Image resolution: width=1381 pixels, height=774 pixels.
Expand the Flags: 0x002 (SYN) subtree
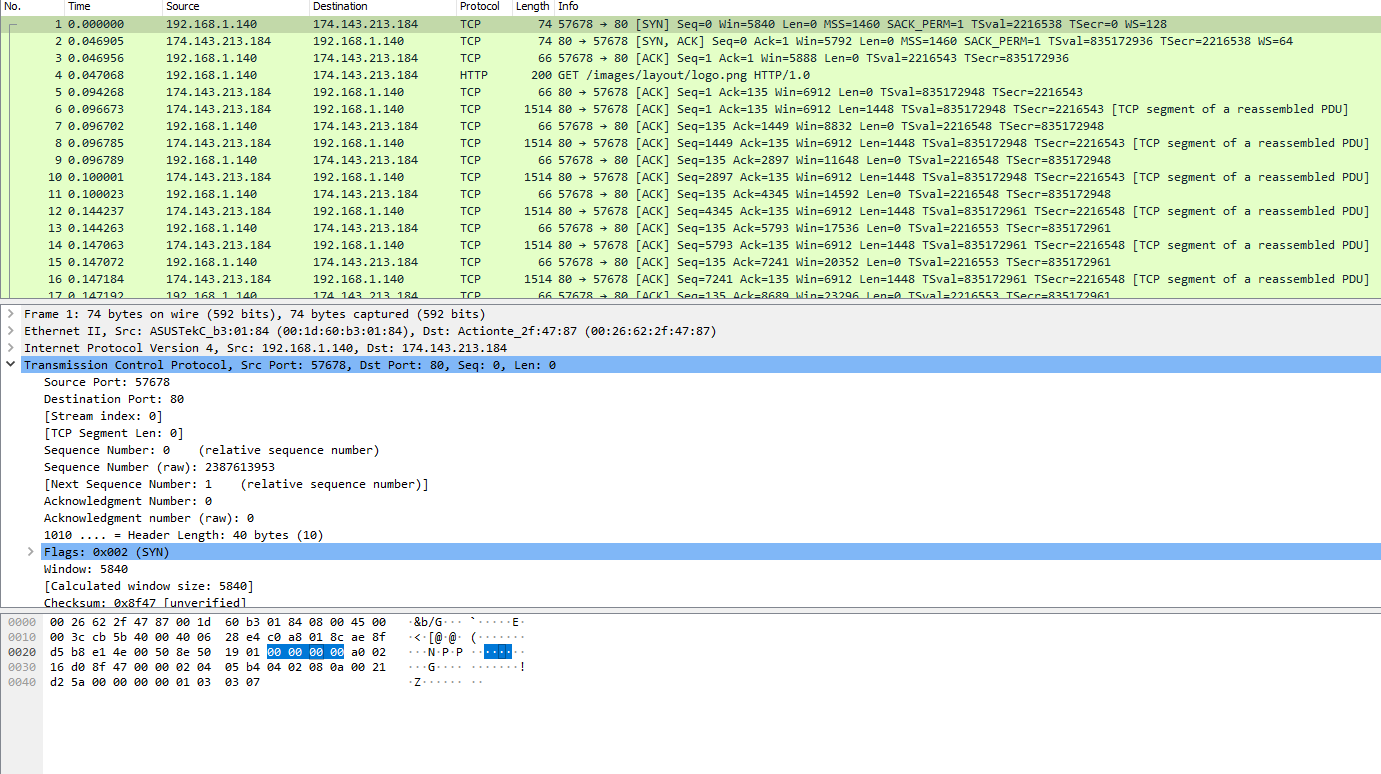29,551
